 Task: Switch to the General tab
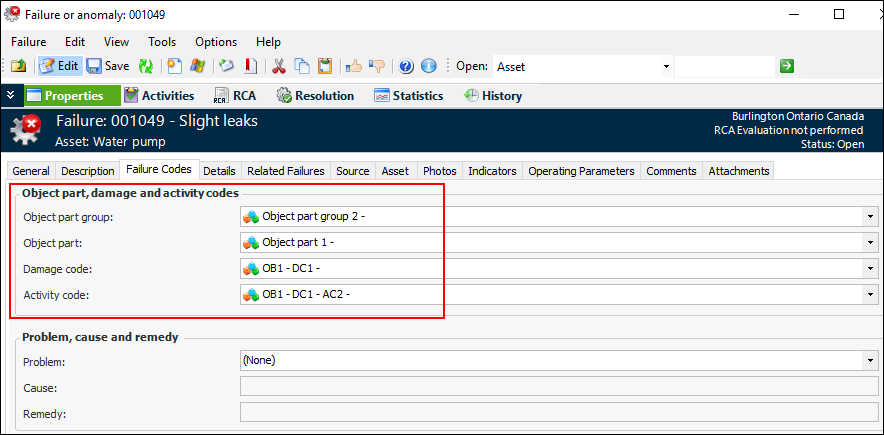pos(31,171)
